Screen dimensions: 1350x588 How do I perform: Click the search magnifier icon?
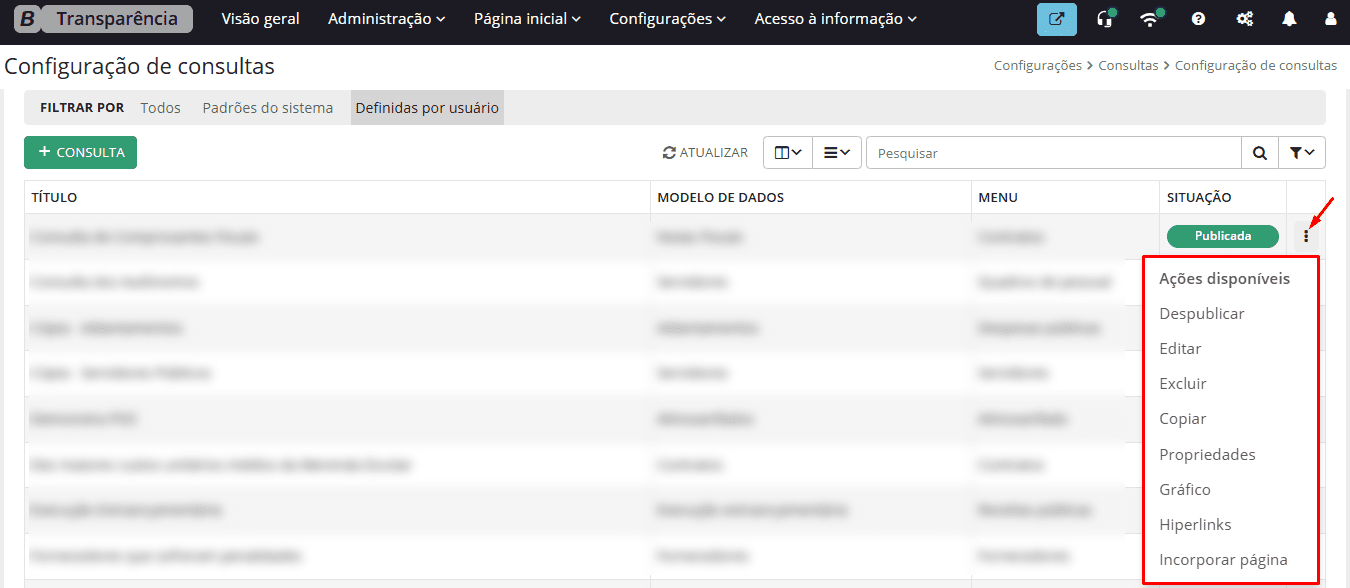(1259, 152)
